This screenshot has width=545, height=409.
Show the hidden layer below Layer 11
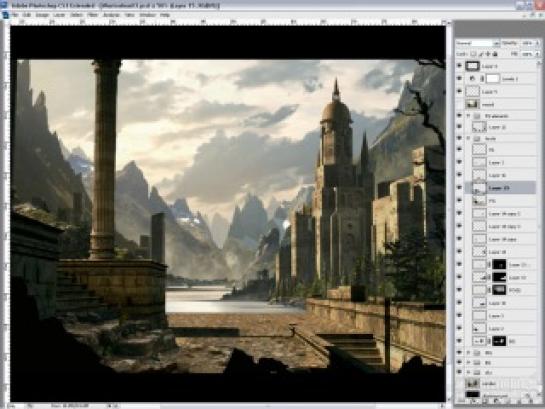[459, 104]
